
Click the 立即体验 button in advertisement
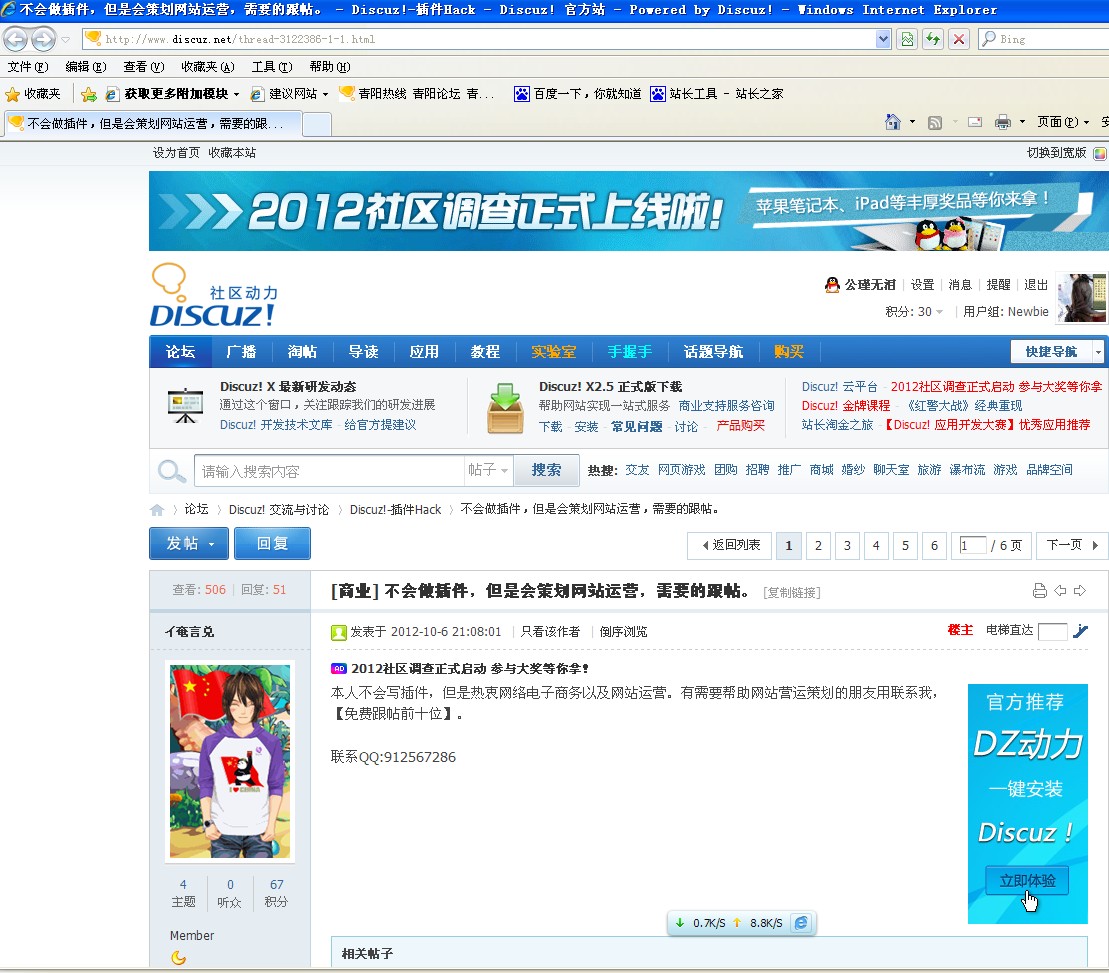tap(1027, 881)
